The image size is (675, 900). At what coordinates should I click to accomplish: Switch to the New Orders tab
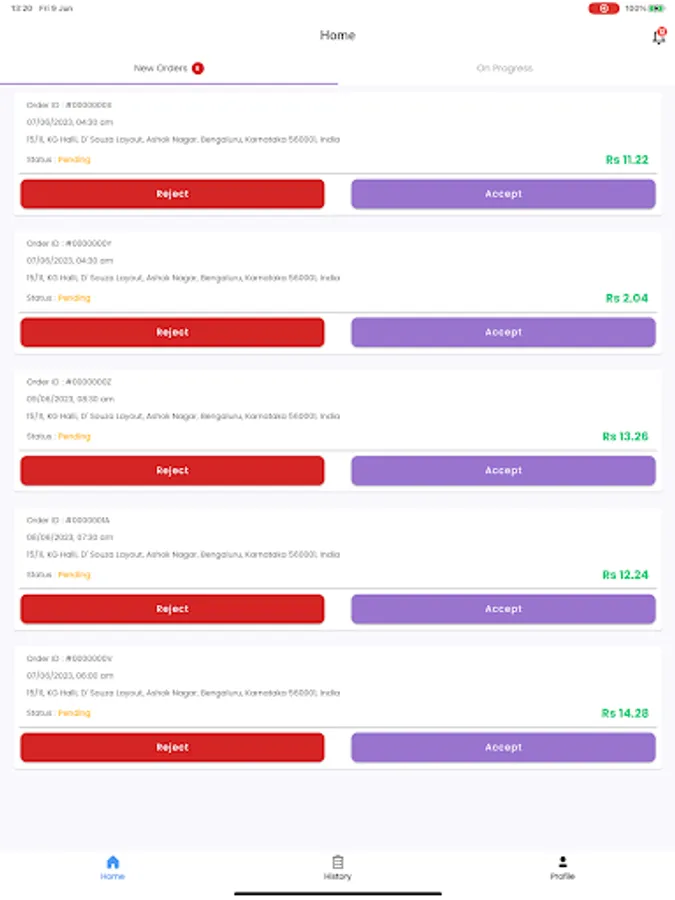pos(160,68)
